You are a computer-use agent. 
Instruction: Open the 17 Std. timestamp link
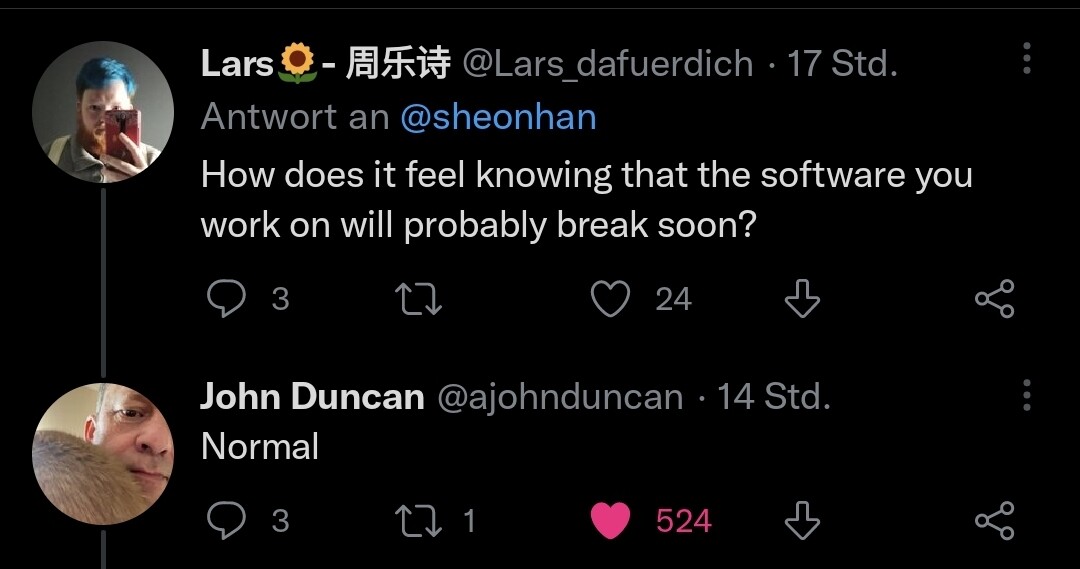tap(842, 64)
